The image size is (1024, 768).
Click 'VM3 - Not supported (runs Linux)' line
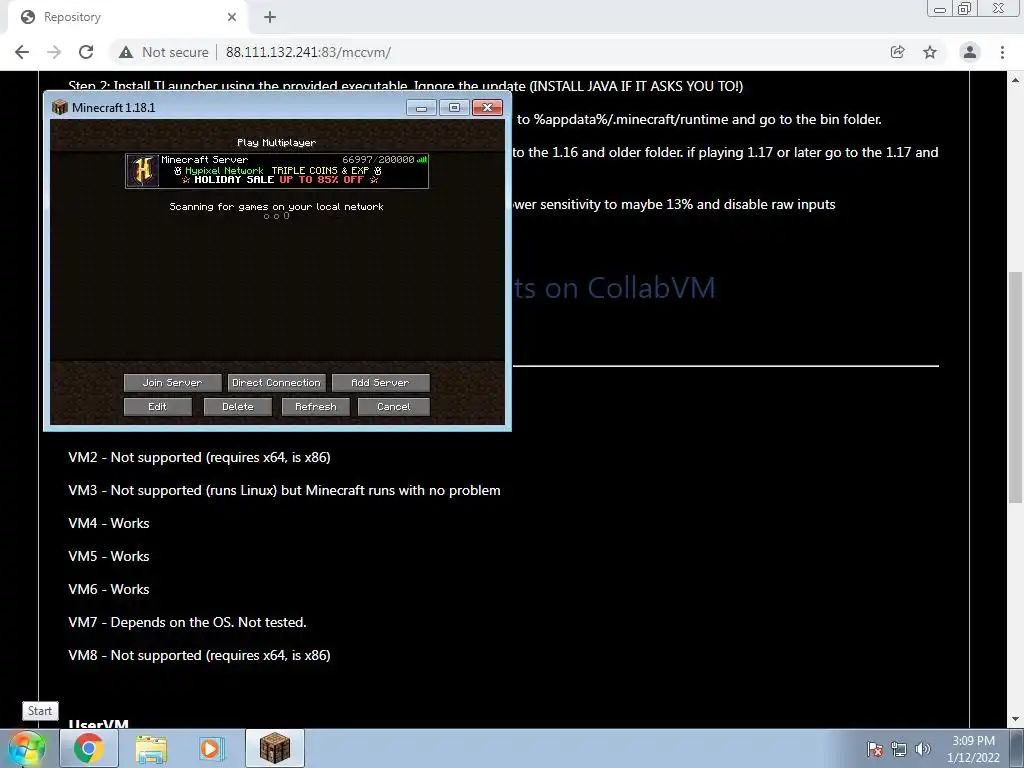pos(284,490)
